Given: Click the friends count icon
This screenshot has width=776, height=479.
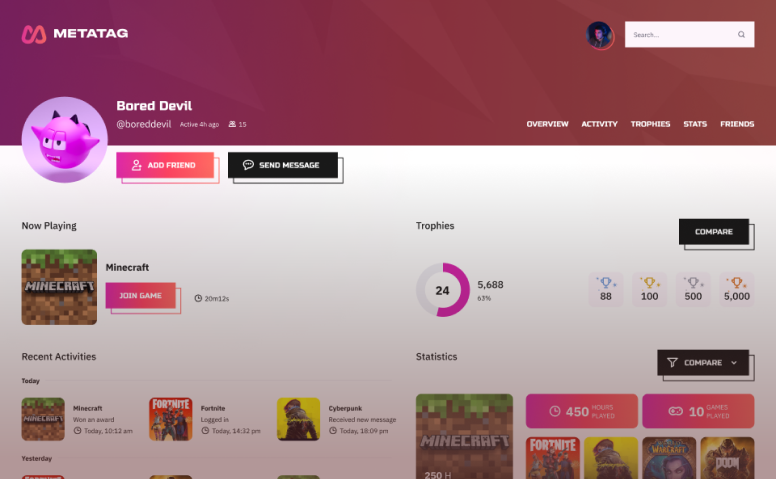Looking at the screenshot, I should pyautogui.click(x=232, y=124).
